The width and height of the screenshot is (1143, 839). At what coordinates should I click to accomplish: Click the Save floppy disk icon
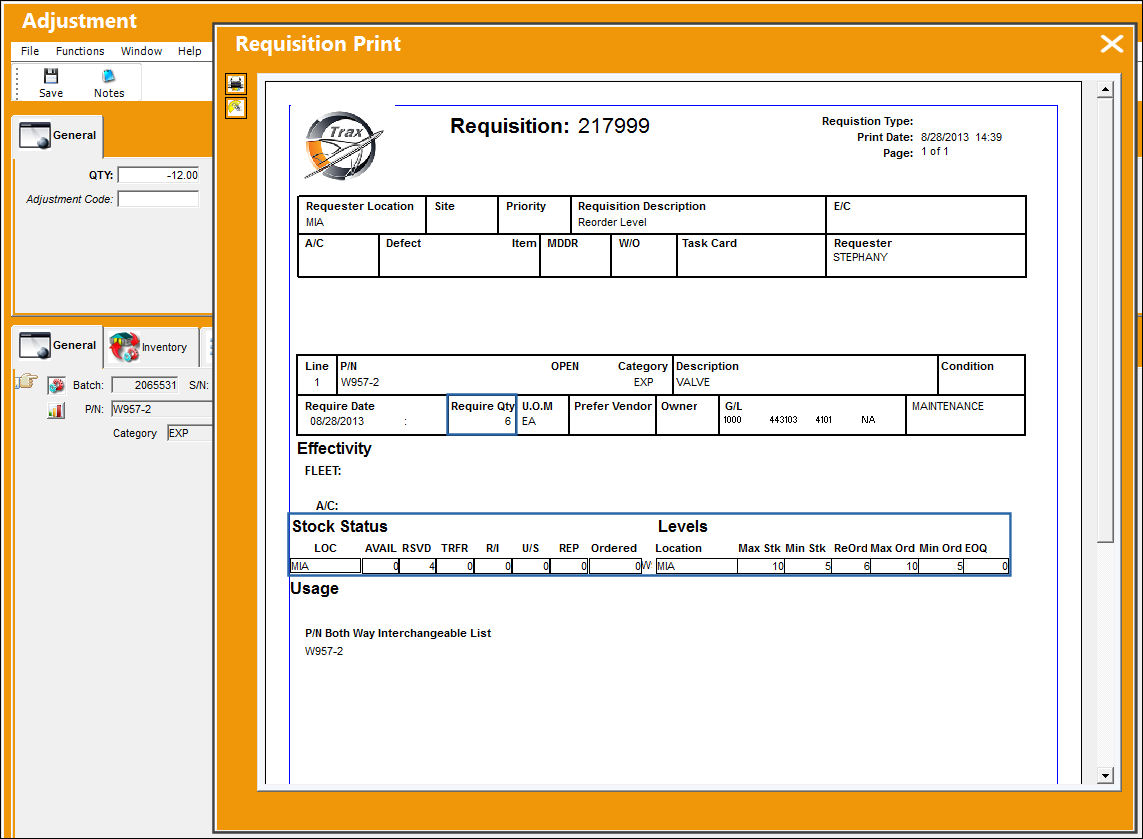click(x=50, y=76)
